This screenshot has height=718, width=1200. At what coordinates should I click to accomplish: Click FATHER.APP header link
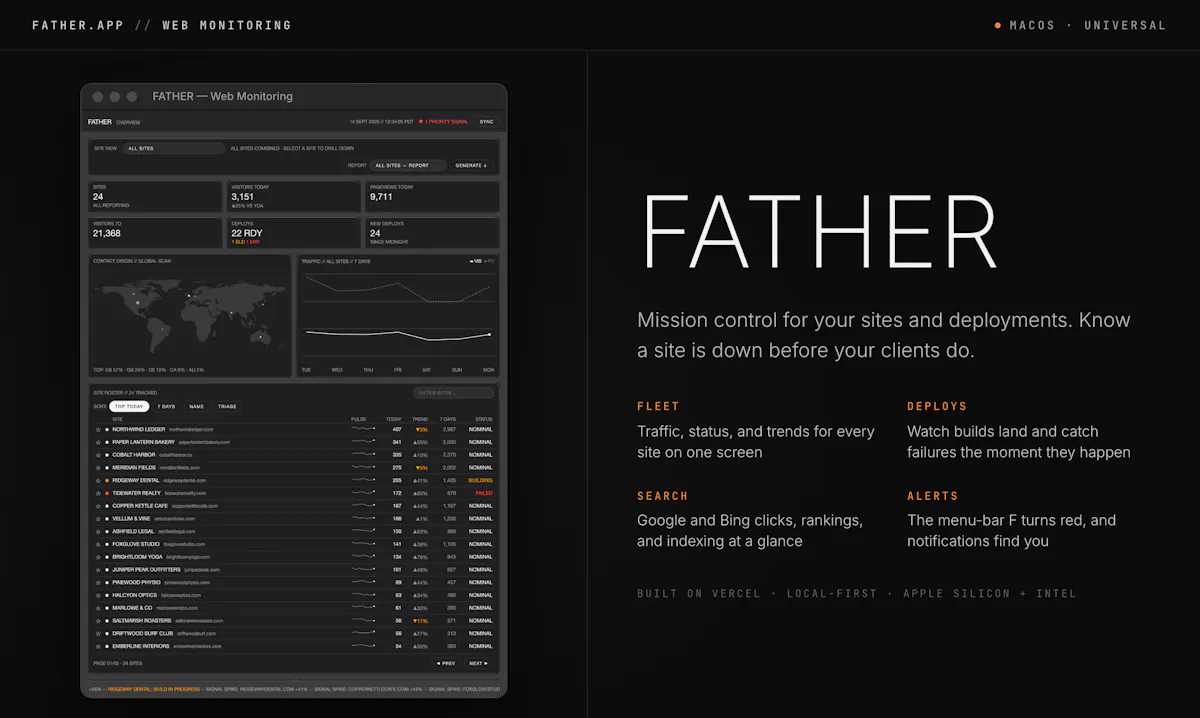78,25
